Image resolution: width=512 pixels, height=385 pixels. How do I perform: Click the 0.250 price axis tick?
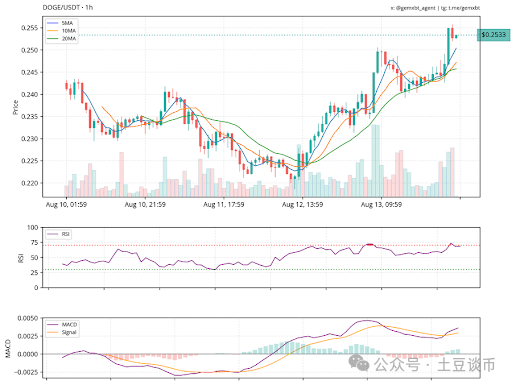pyautogui.click(x=30, y=50)
